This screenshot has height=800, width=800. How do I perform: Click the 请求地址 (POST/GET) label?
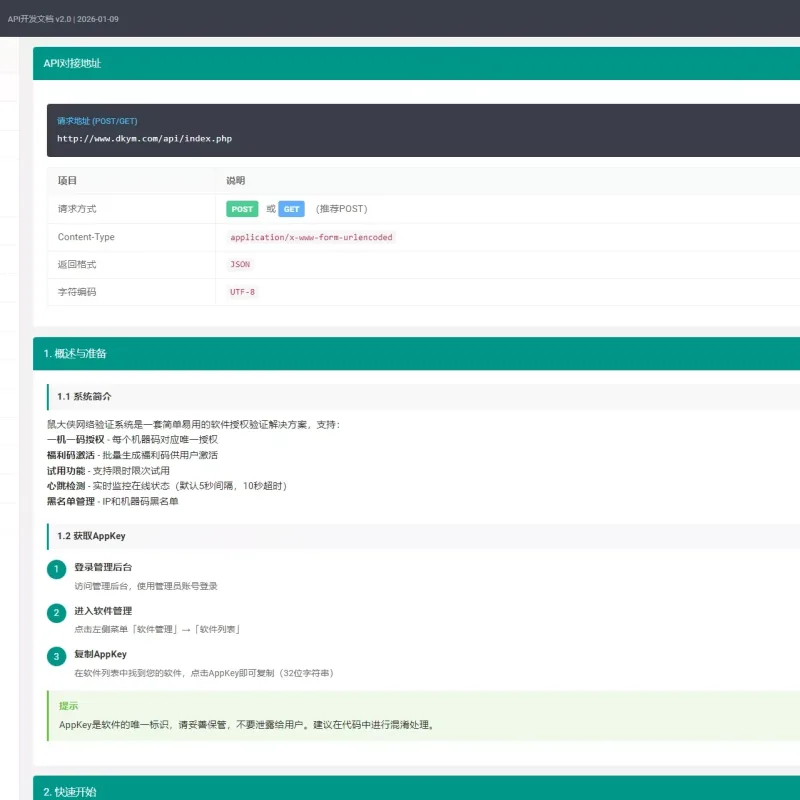click(x=97, y=121)
